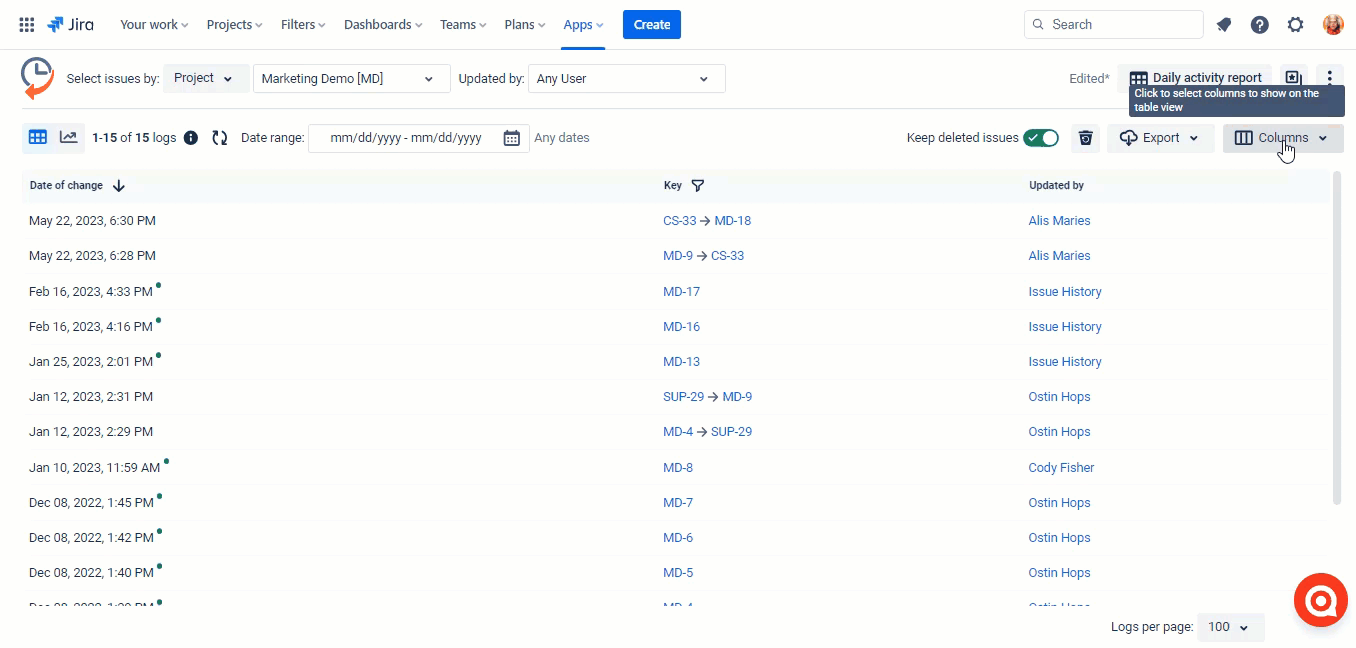Open the settings gear
Viewport: 1356px width, 648px height.
tap(1296, 25)
